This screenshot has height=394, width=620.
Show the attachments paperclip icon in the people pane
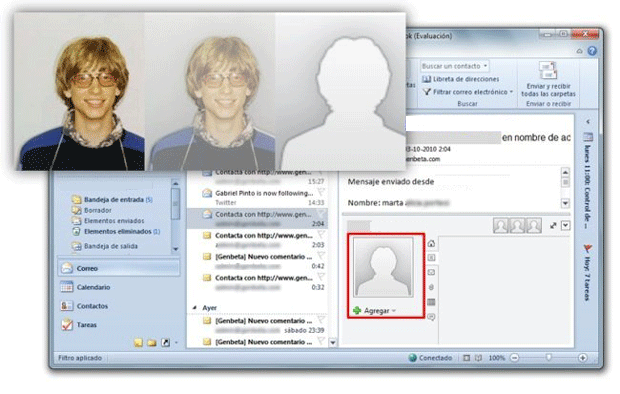431,287
